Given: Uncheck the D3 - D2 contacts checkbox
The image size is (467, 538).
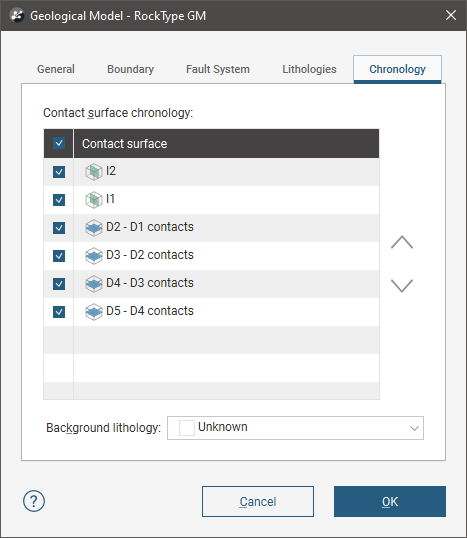Looking at the screenshot, I should (x=59, y=256).
